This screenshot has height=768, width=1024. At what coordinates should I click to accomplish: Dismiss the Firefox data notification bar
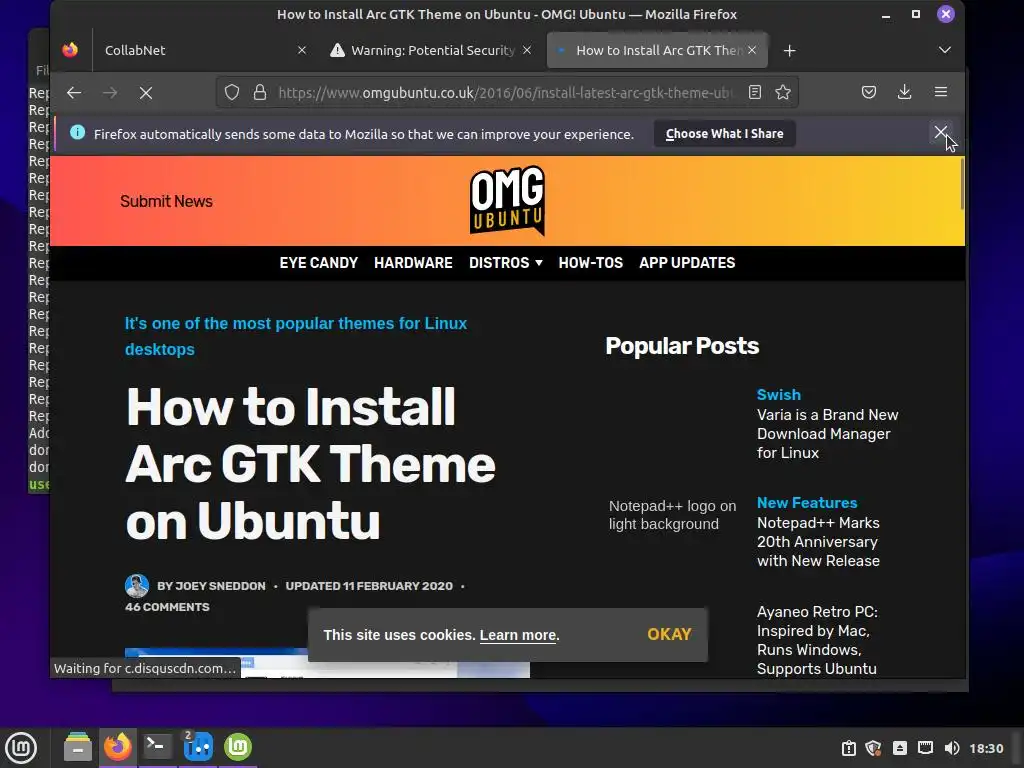pyautogui.click(x=940, y=133)
